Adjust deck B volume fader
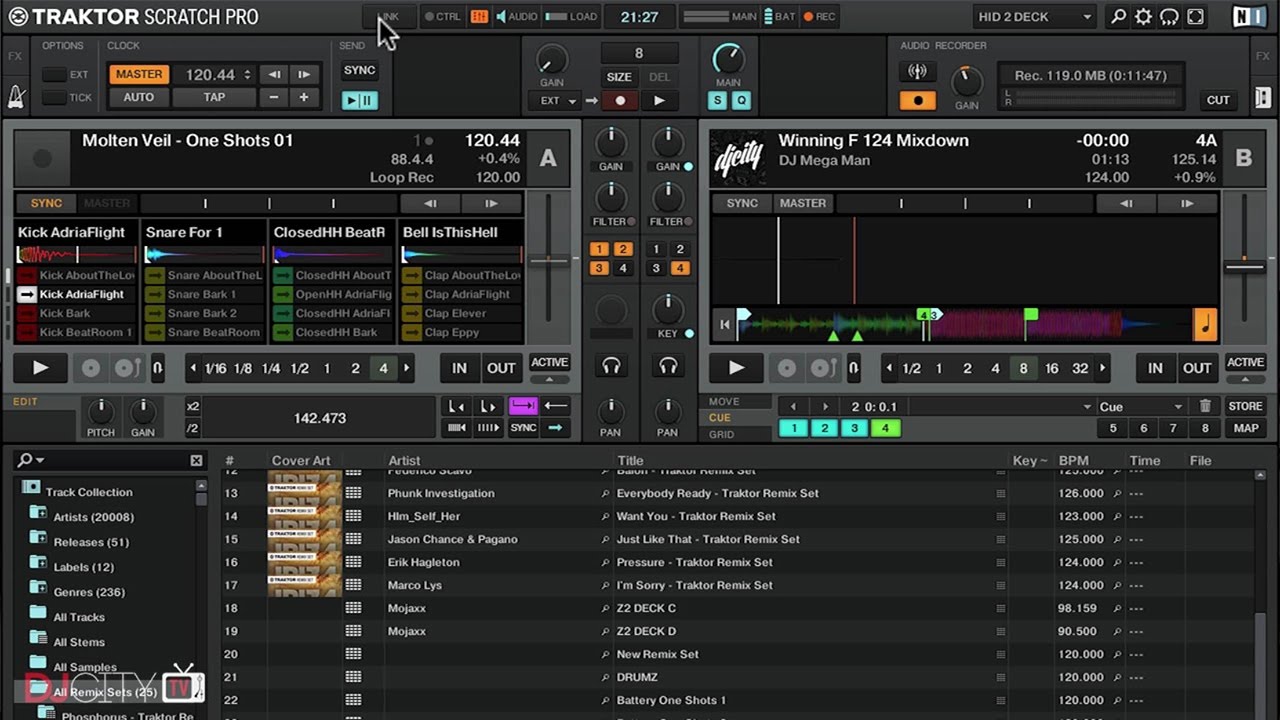The height and width of the screenshot is (720, 1280). 1244,267
